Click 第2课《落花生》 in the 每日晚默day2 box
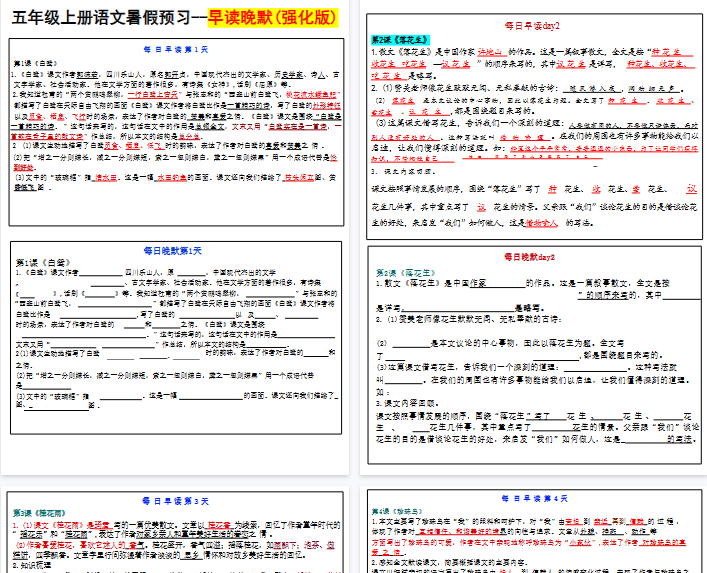 click(406, 273)
